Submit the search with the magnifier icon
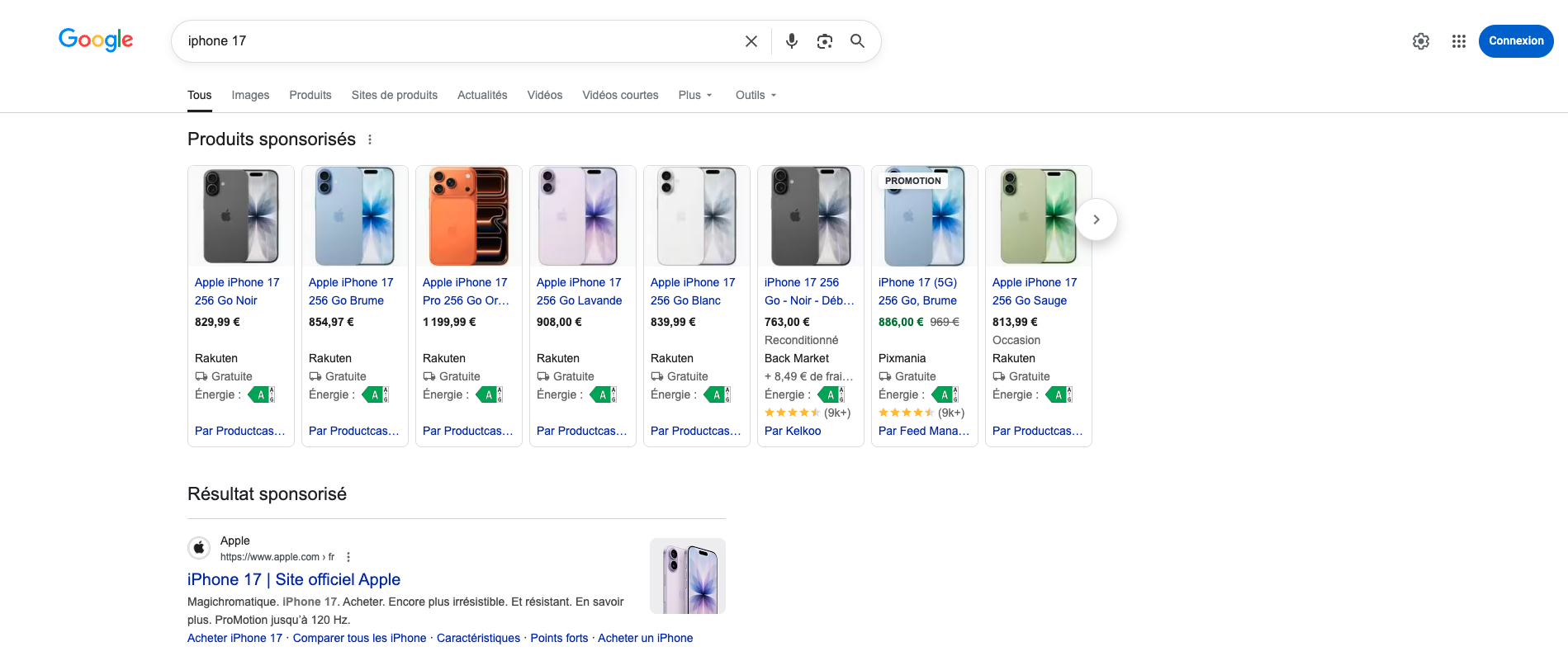1568x661 pixels. click(858, 41)
